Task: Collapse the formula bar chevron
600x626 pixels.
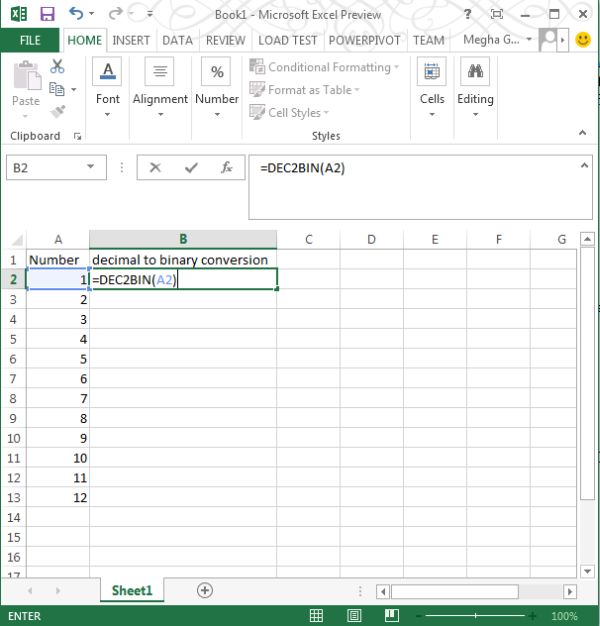Action: 584,165
